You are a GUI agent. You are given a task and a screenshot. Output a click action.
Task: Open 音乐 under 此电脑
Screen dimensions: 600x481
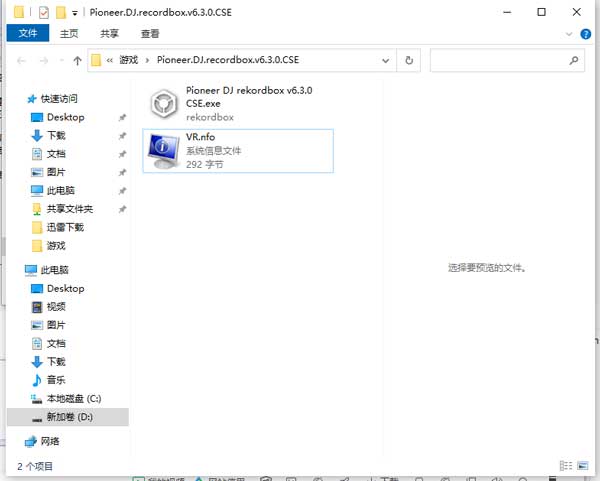click(56, 380)
